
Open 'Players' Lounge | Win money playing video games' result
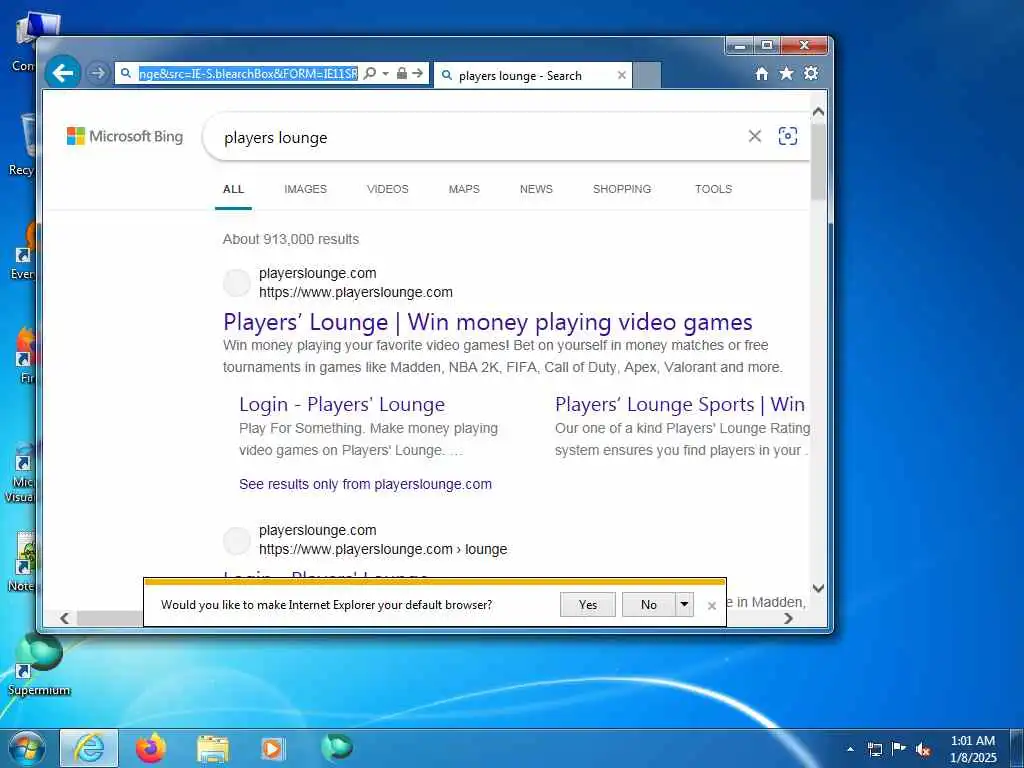click(488, 322)
